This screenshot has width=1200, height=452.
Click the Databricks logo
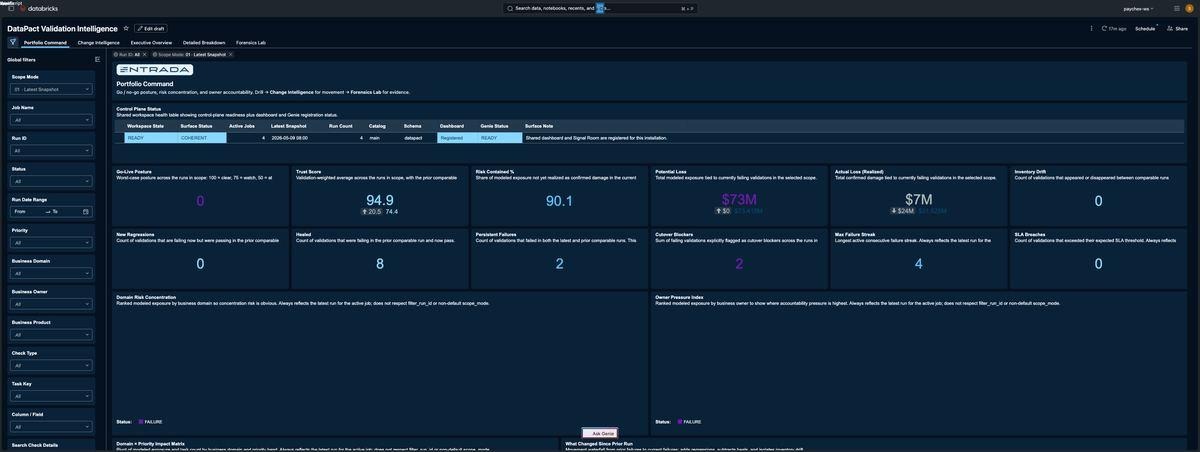click(x=38, y=8)
